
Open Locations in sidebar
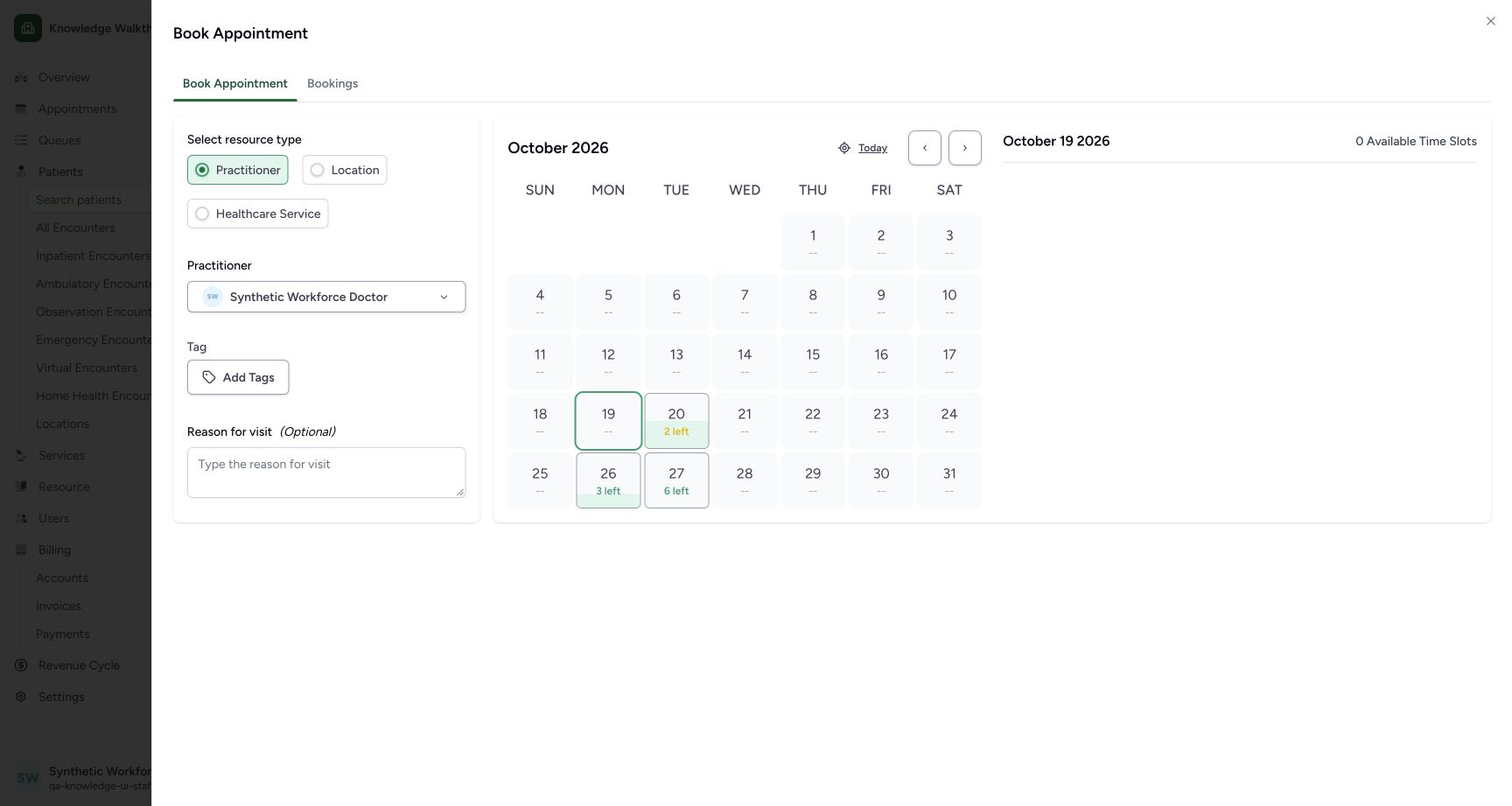(x=63, y=424)
